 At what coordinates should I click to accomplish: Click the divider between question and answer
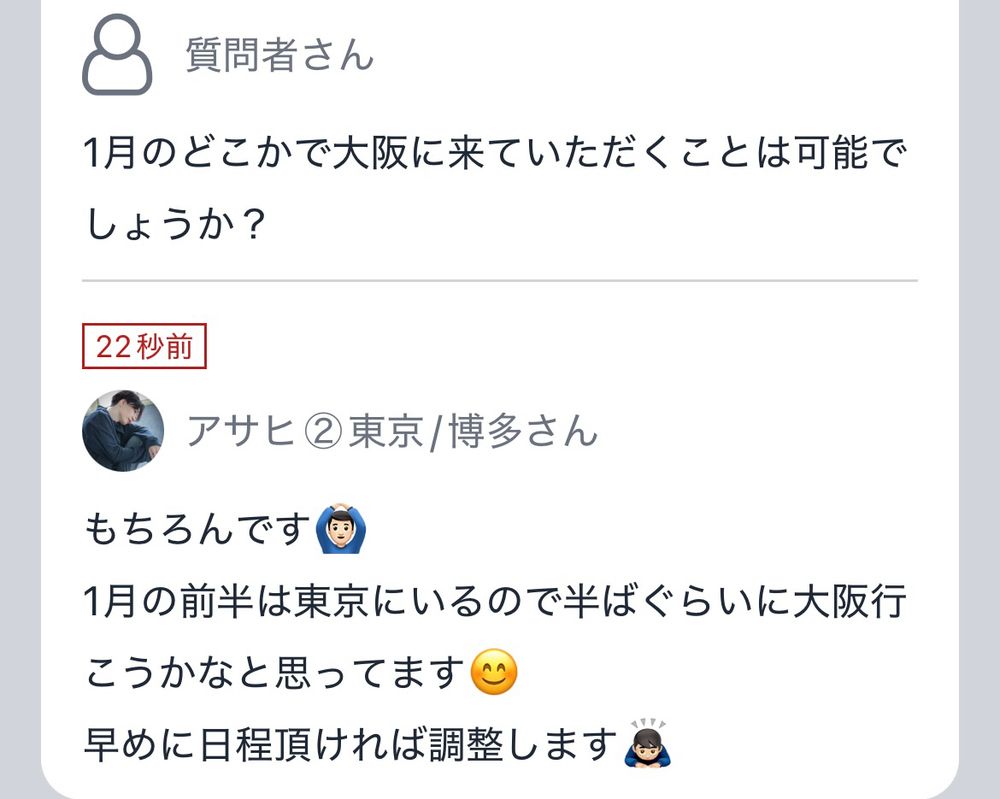click(499, 281)
